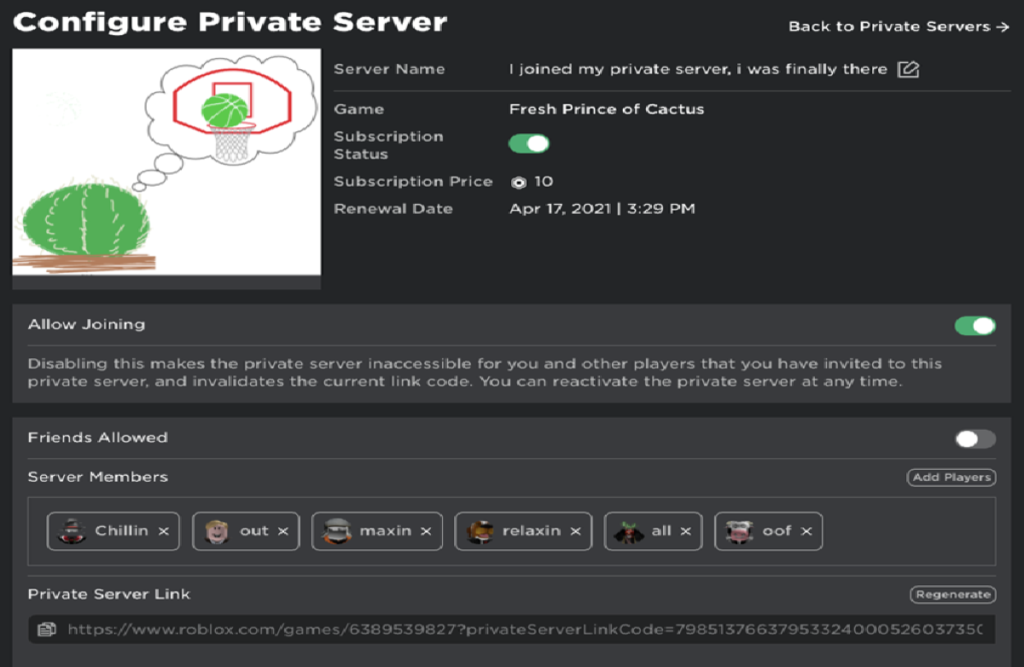Click the relaxin member name
The height and width of the screenshot is (667, 1024).
click(532, 530)
